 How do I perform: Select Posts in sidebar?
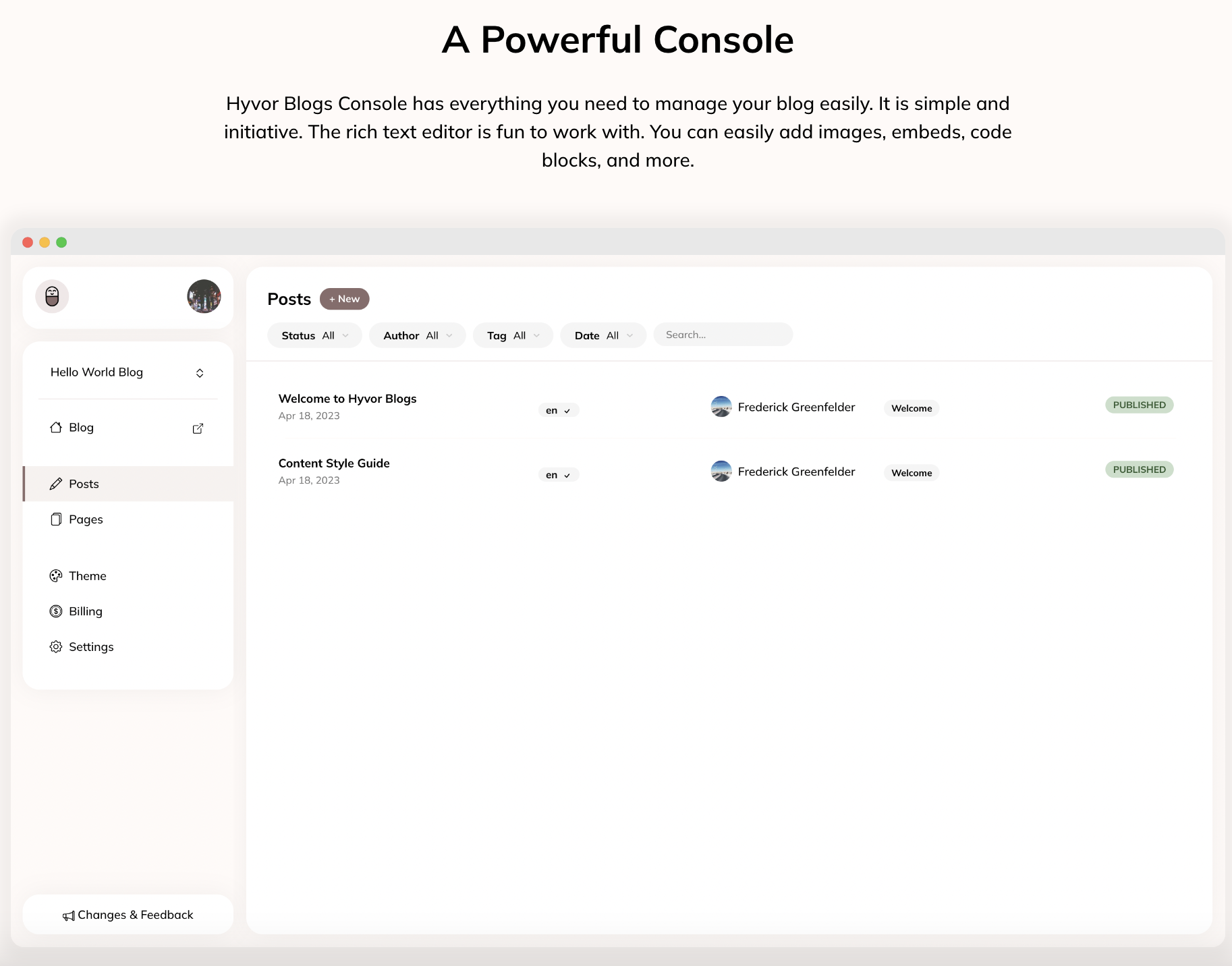(128, 484)
